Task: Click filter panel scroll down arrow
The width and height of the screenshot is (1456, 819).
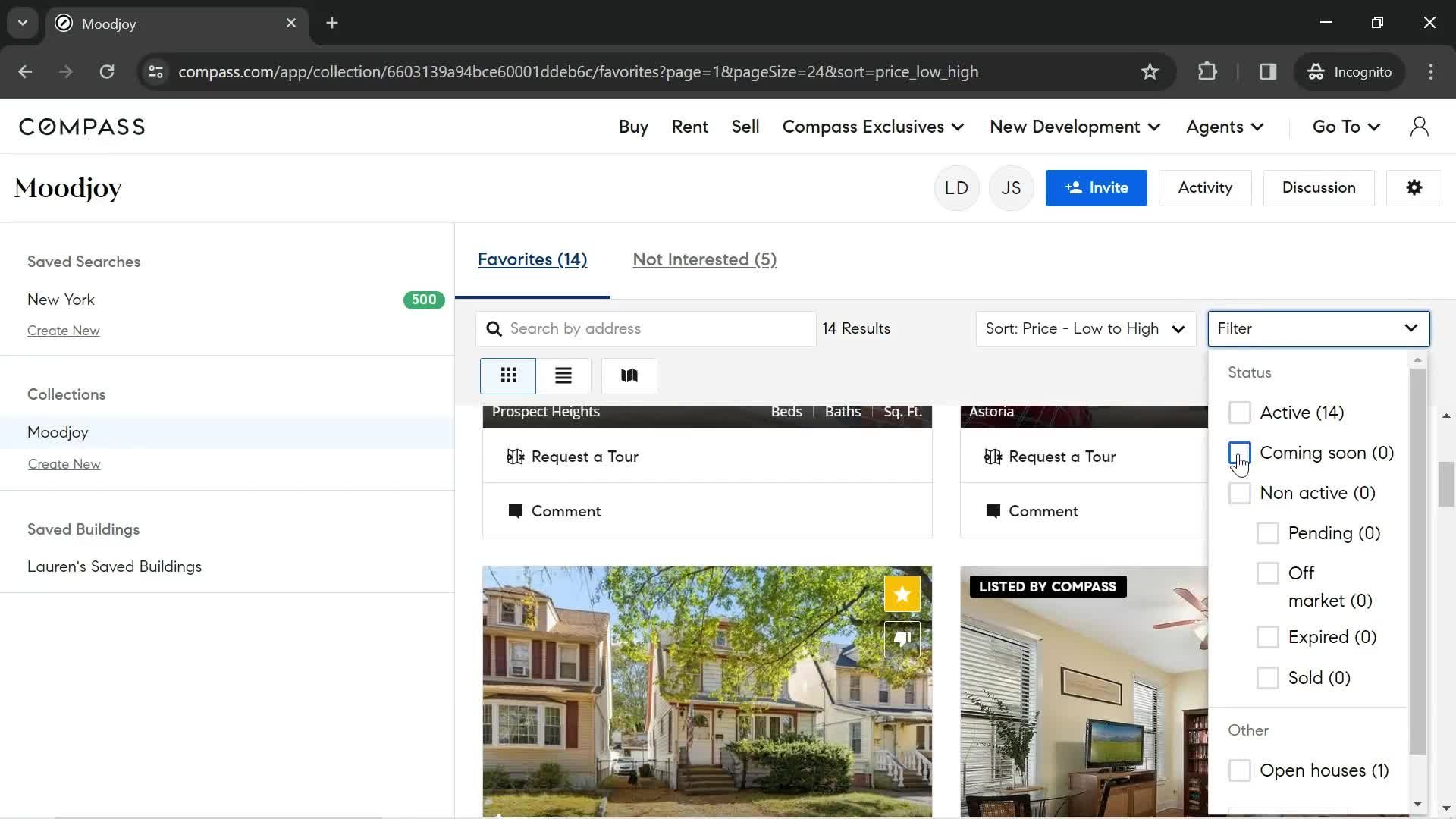Action: point(1417,804)
